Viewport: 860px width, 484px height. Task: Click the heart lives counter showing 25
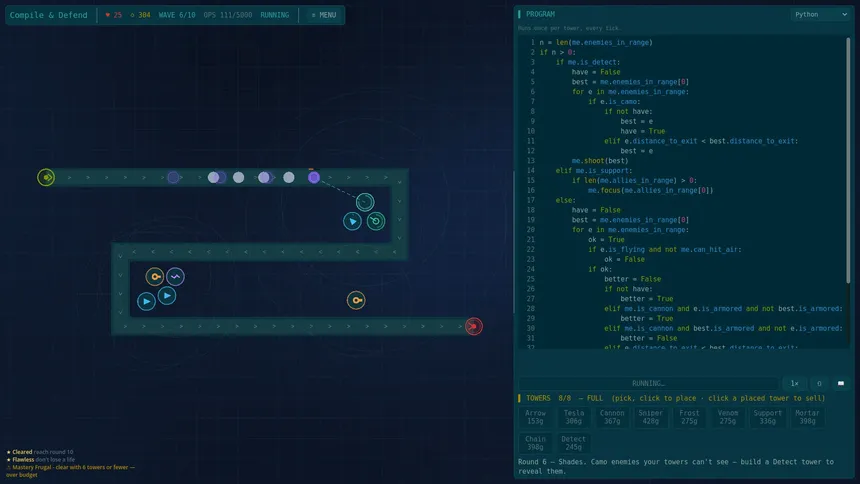[114, 15]
